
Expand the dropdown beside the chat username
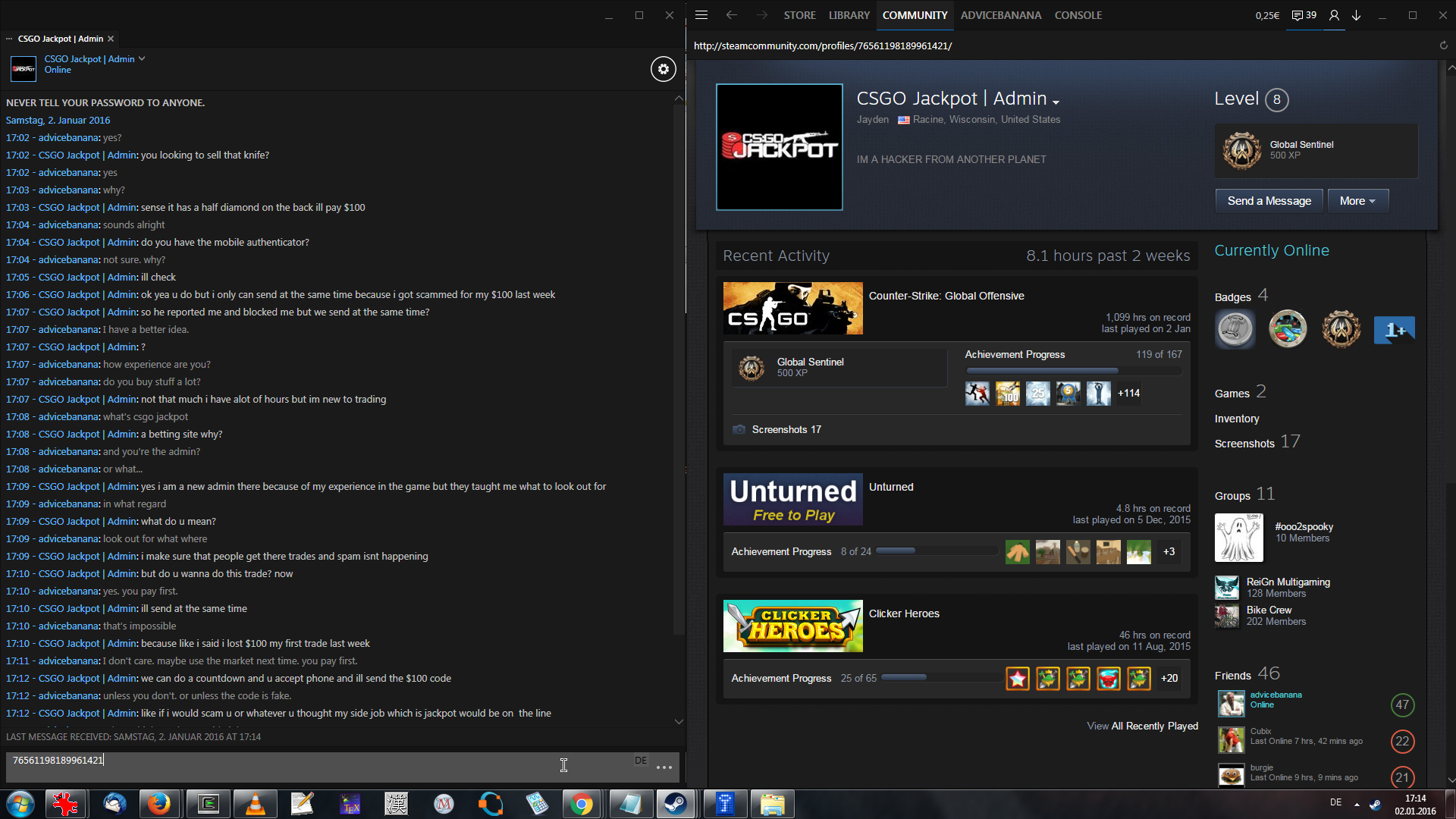tap(142, 58)
